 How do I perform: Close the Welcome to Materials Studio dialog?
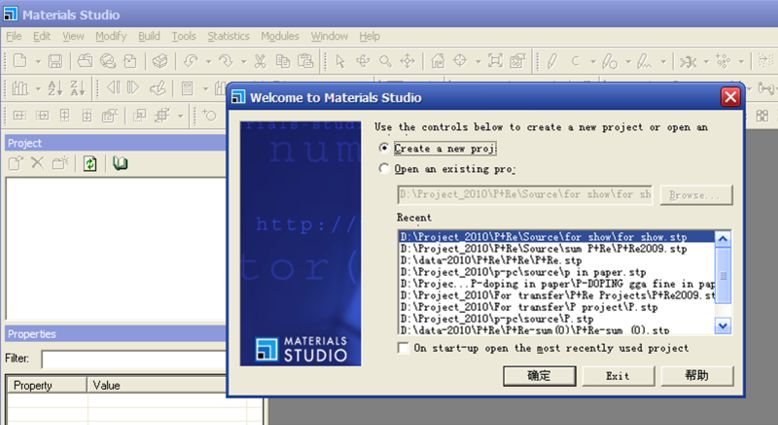coord(730,97)
